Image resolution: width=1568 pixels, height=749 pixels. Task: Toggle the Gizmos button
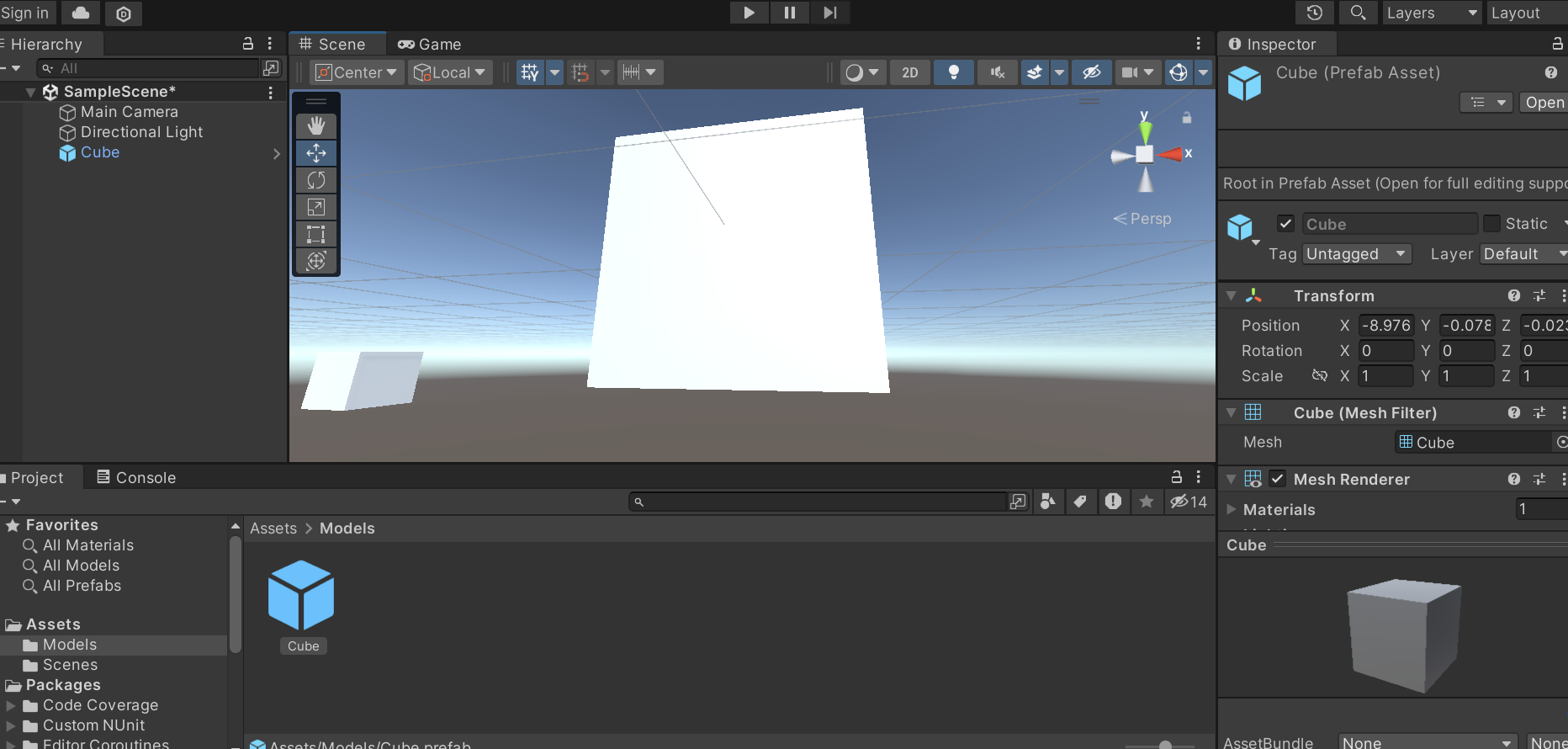tap(1179, 72)
